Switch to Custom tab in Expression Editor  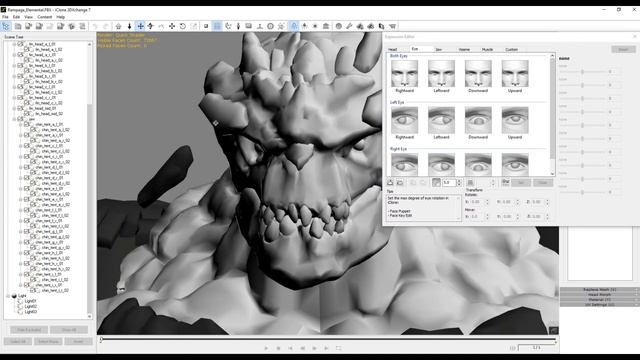coord(511,49)
